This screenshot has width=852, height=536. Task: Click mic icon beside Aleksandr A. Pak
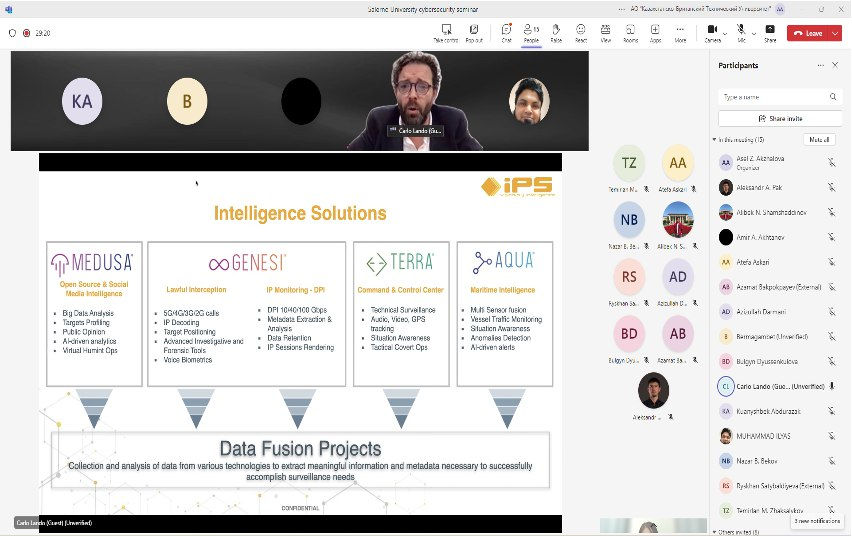pyautogui.click(x=831, y=188)
